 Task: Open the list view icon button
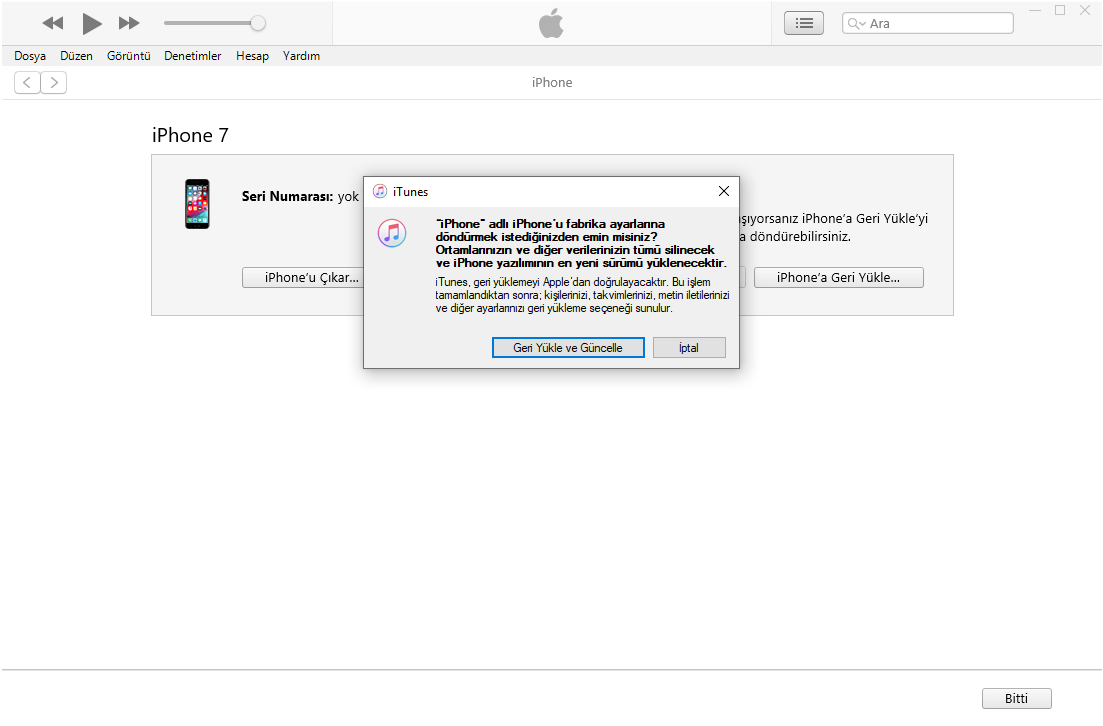(x=804, y=23)
